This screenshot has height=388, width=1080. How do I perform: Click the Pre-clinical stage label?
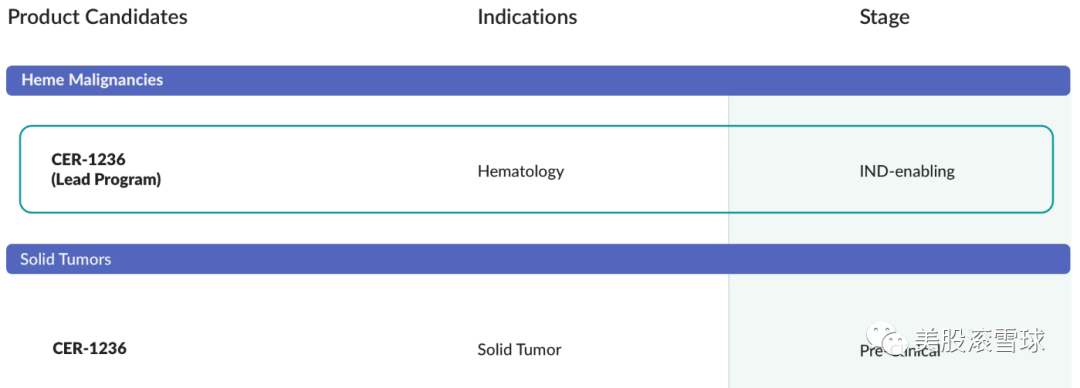point(900,351)
